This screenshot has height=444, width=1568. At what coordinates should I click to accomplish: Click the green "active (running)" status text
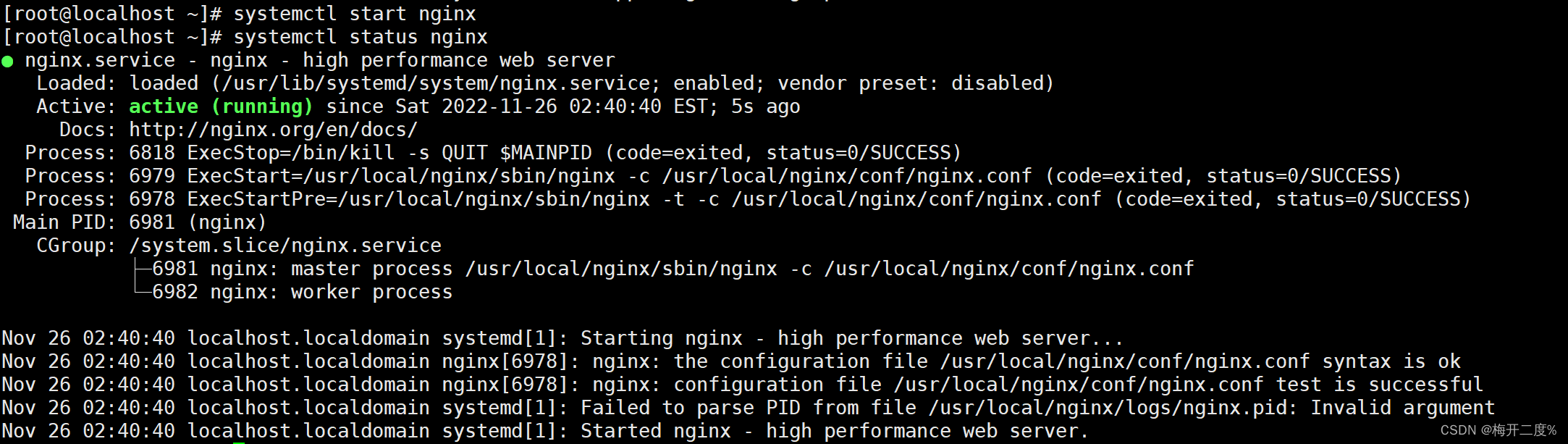221,106
